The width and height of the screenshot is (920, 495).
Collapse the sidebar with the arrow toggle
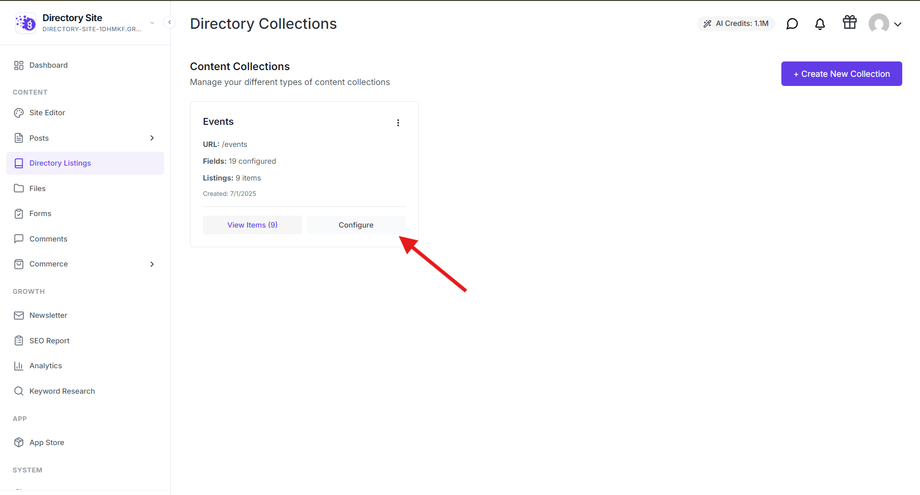tap(170, 22)
